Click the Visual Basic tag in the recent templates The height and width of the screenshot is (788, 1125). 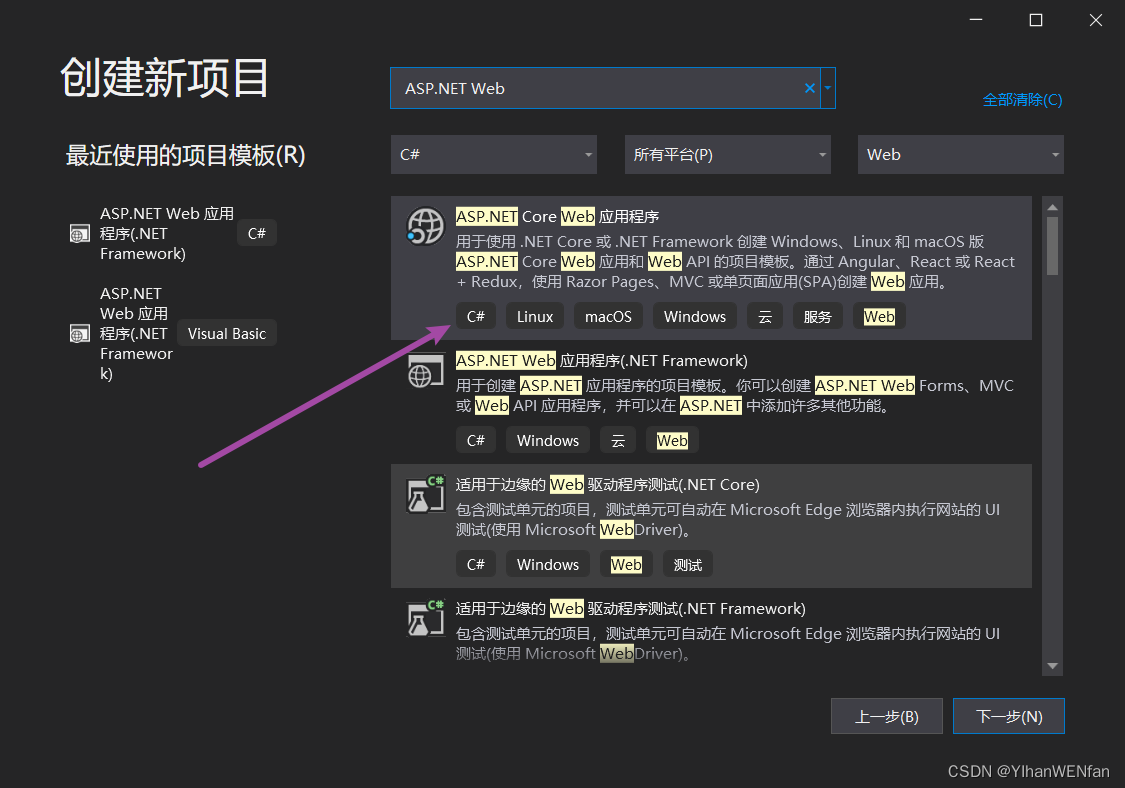(x=227, y=334)
